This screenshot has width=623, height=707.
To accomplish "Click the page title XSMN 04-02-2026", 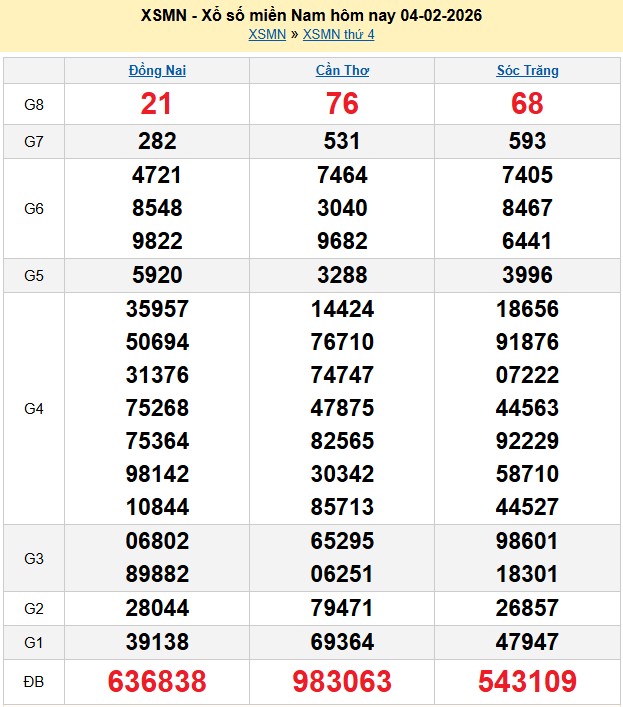I will [311, 16].
